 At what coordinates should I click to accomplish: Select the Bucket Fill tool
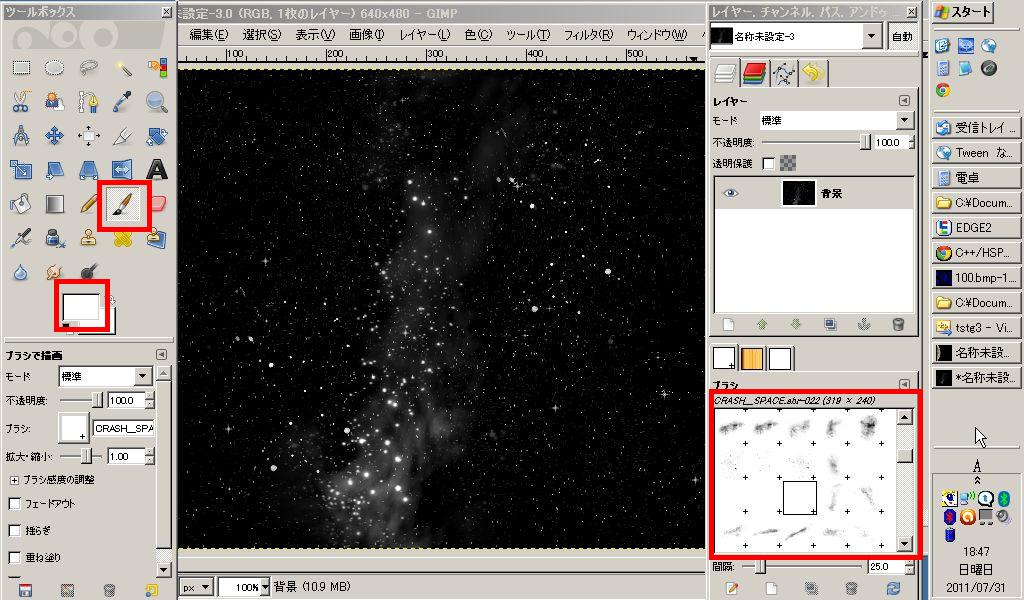(21, 204)
